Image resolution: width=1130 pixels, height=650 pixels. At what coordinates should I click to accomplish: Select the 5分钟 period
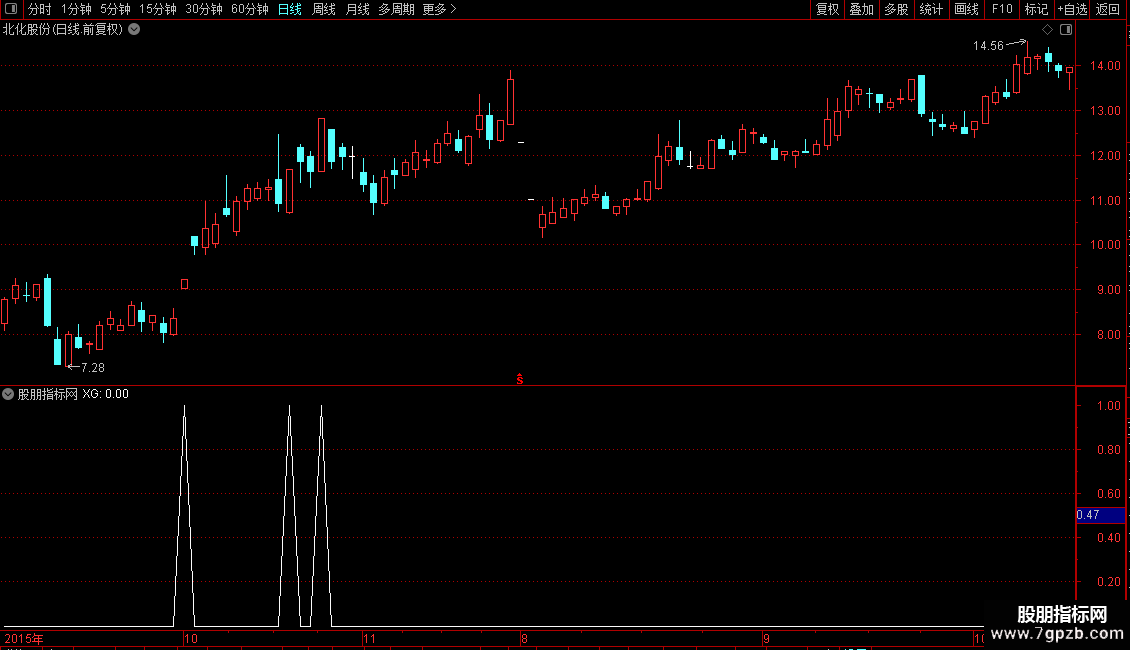(115, 9)
